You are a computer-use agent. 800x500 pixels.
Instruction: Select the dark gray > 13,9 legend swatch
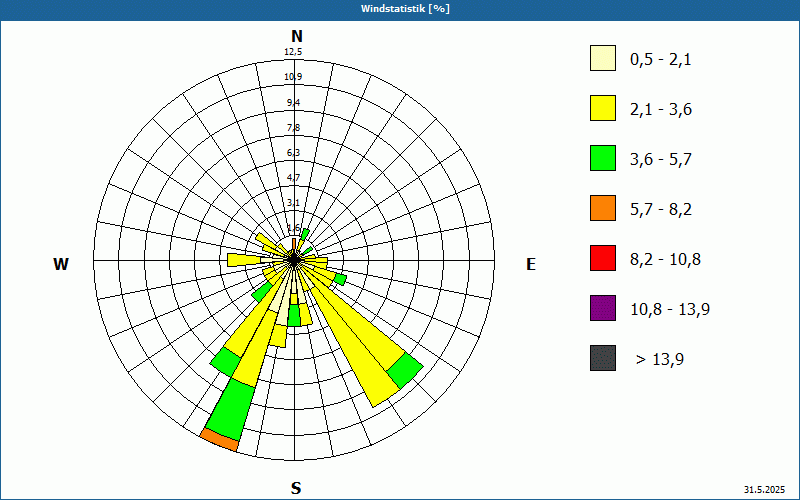[x=603, y=358]
